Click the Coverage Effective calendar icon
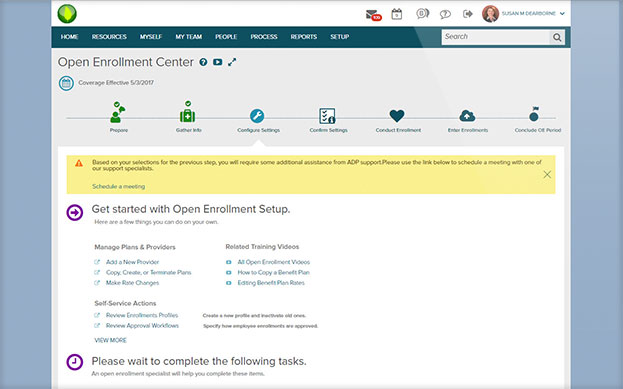Image resolution: width=623 pixels, height=389 pixels. 66,83
